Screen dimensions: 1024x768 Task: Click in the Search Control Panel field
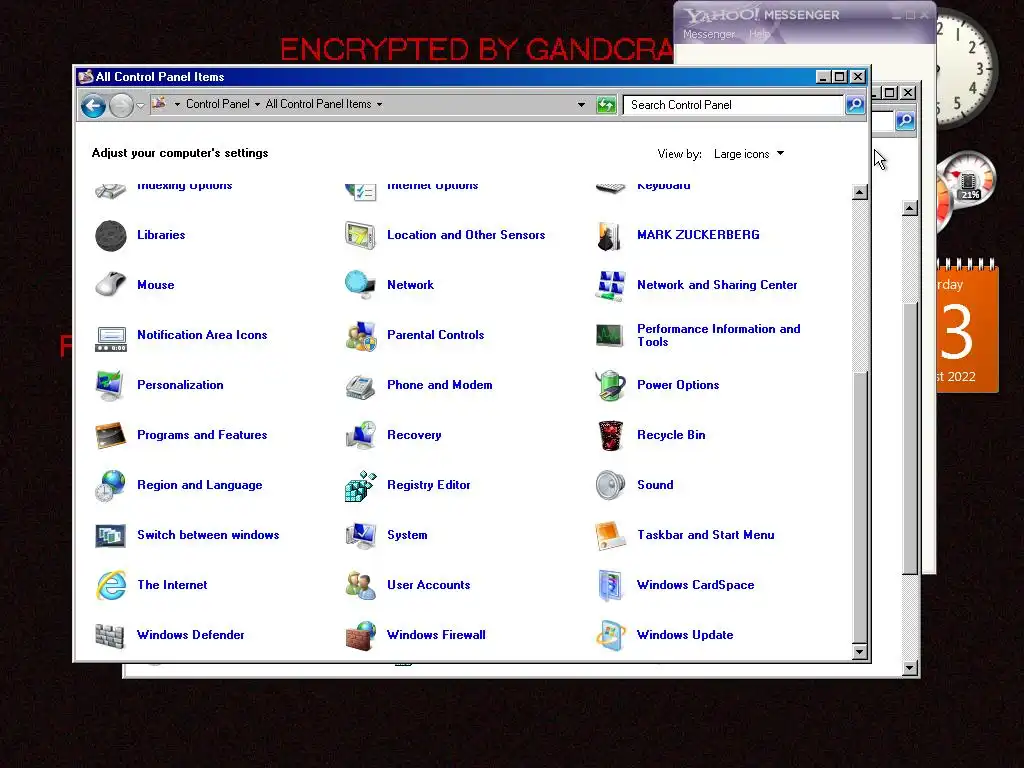tap(733, 105)
